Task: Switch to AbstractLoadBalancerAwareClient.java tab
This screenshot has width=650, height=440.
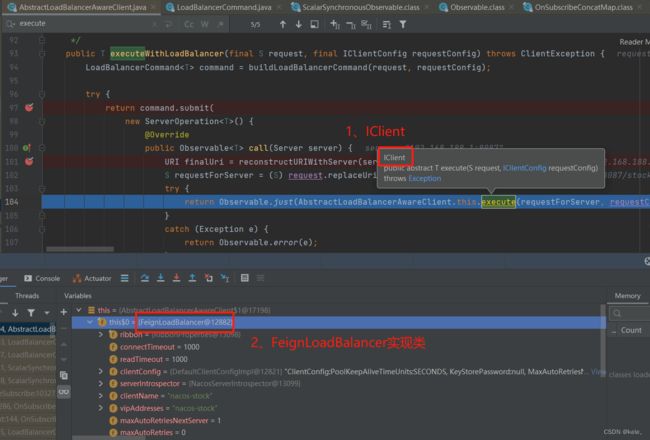Action: [x=82, y=7]
